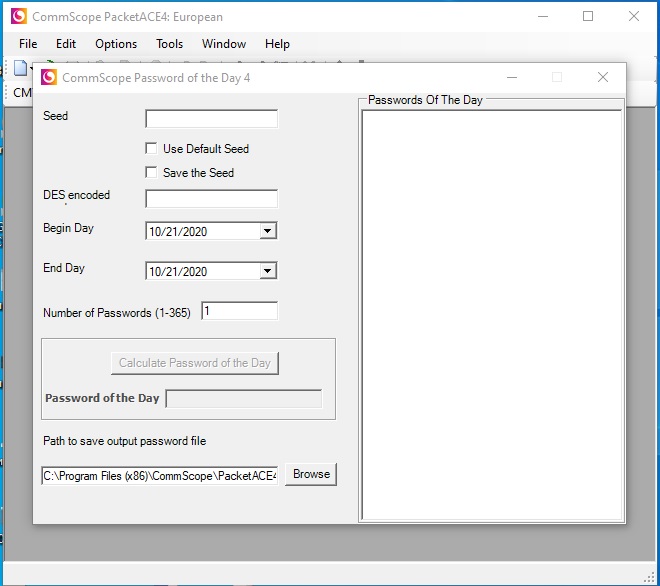This screenshot has height=586, width=660.
Task: Expand the End Day date dropdown
Action: point(267,271)
